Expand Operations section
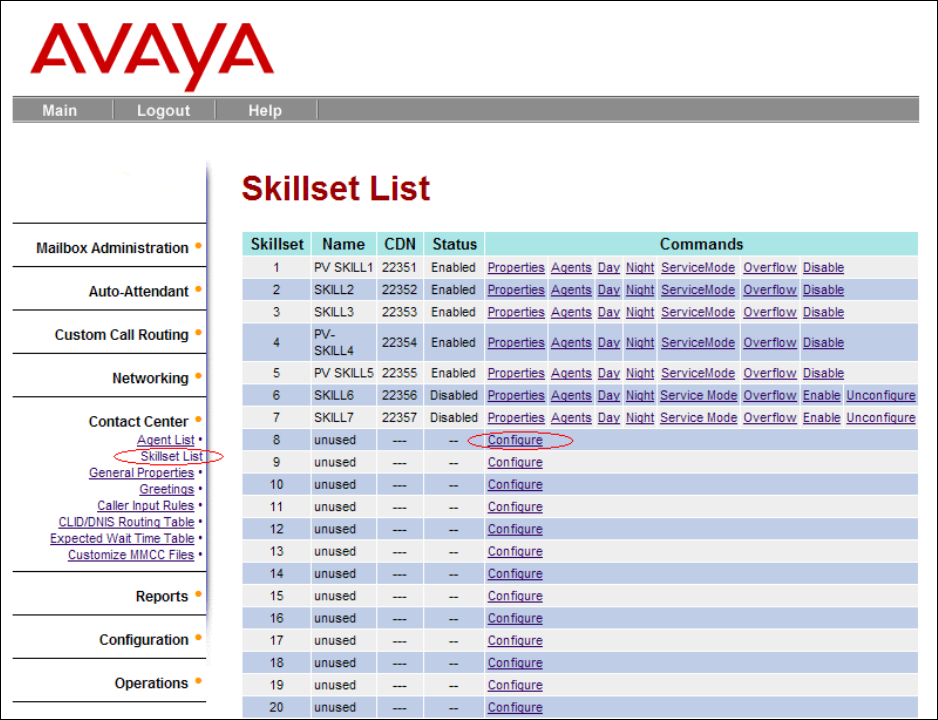This screenshot has height=720, width=938. pos(151,683)
